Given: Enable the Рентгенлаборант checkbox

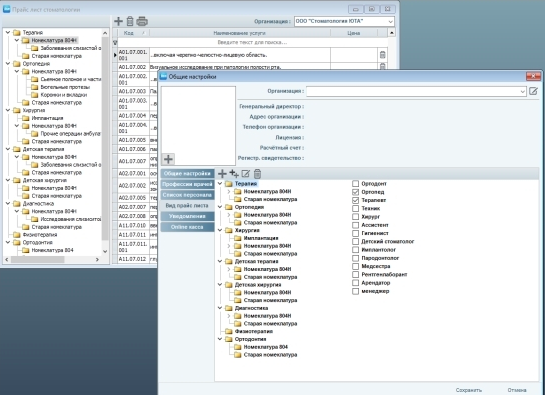Looking at the screenshot, I should (x=355, y=274).
